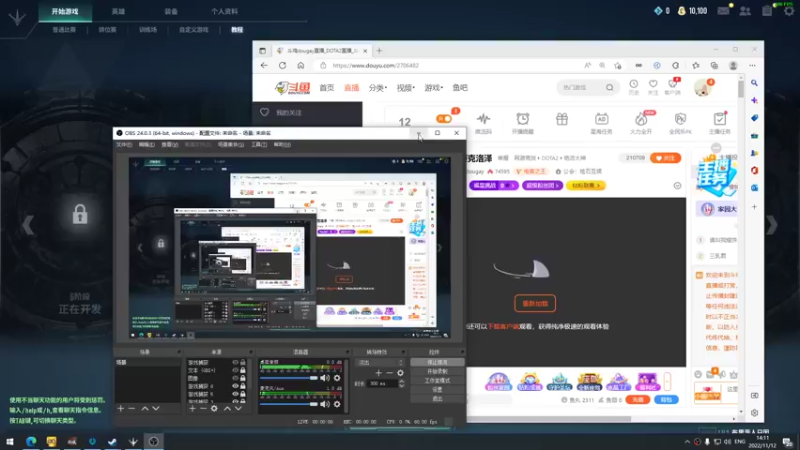Adjust the desktop audio volume slider in OBS

point(289,378)
